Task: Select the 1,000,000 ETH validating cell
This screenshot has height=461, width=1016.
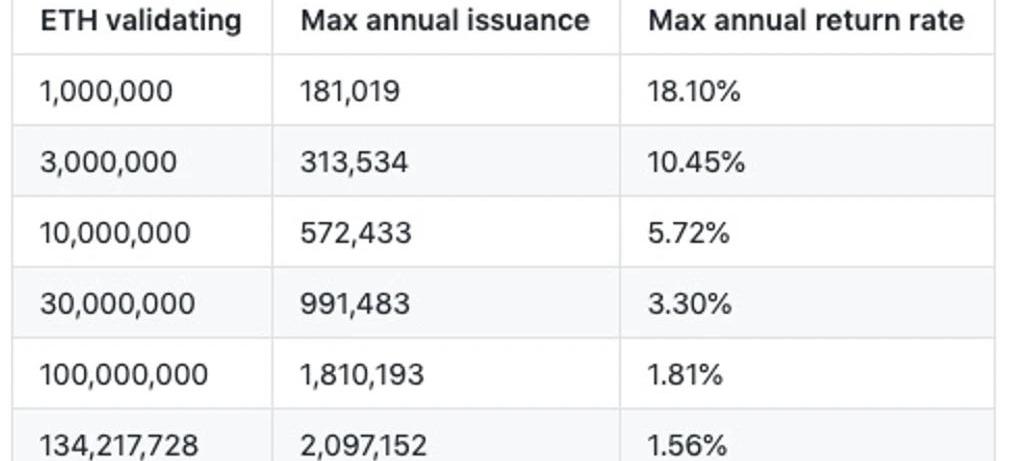Action: point(106,91)
